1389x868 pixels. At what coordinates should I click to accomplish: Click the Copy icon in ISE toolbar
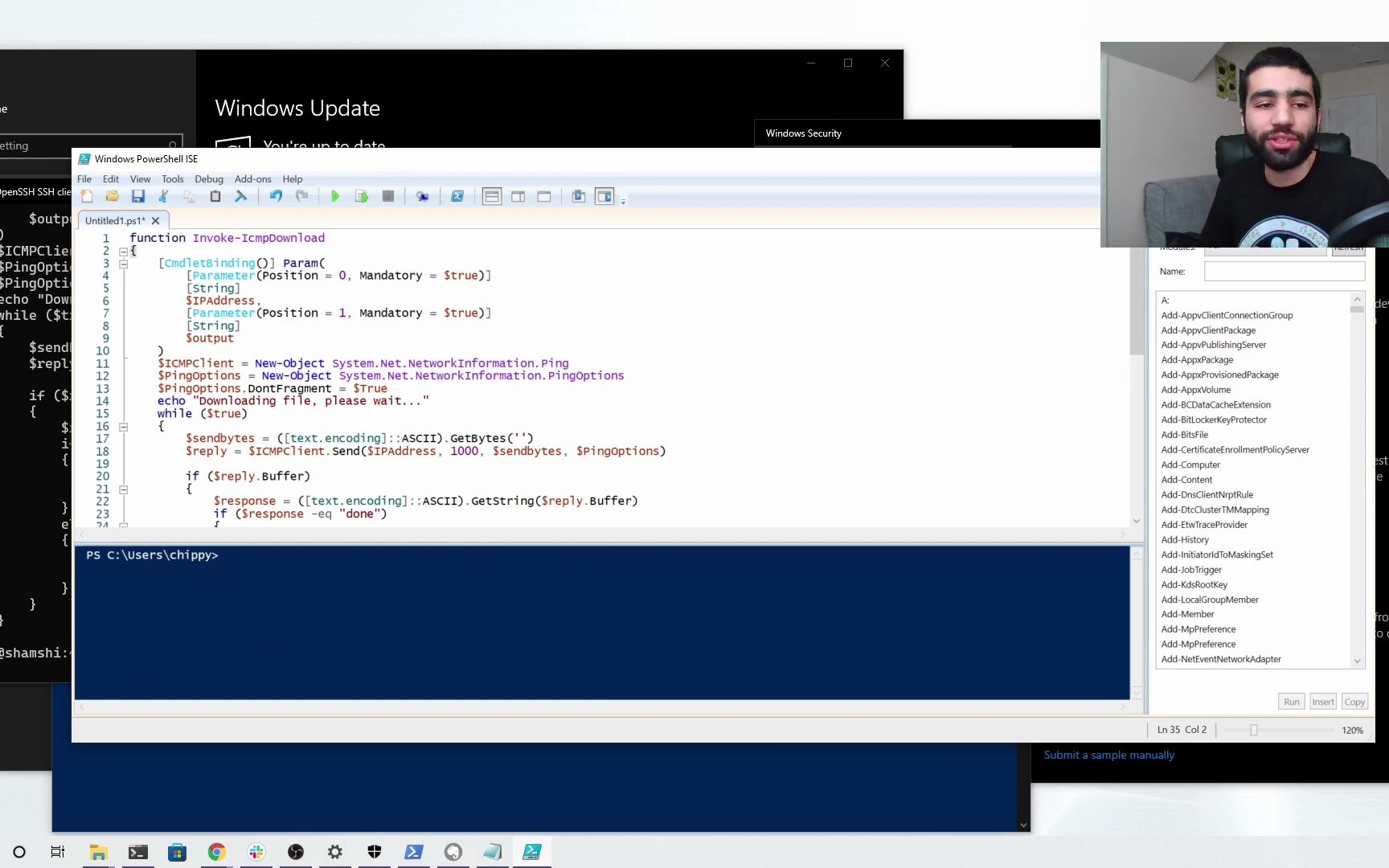coord(190,197)
